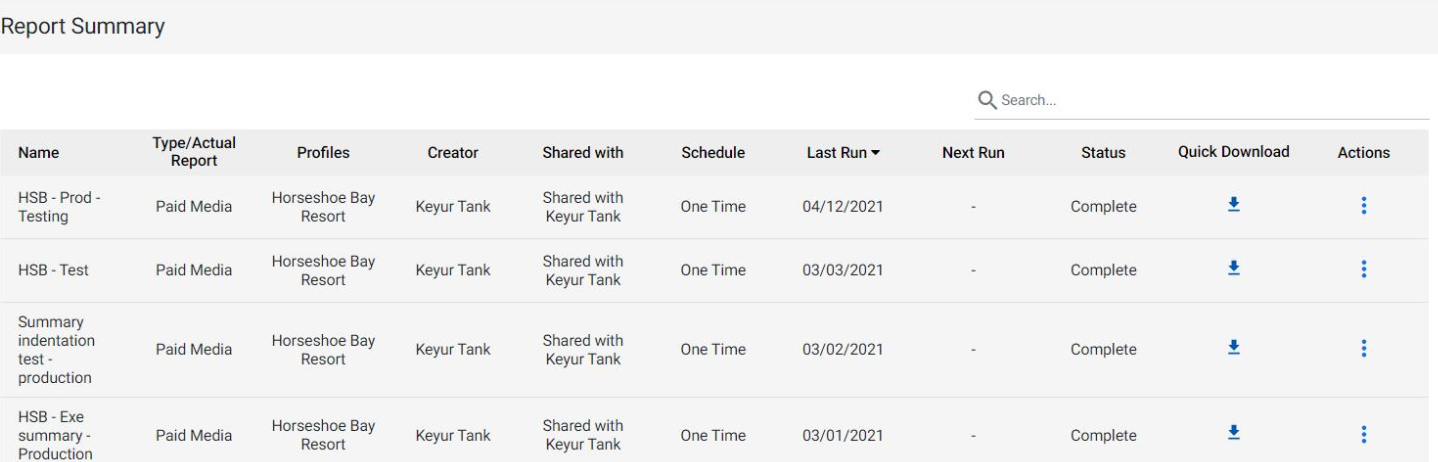This screenshot has width=1438, height=462.
Task: Click the Schedule column header
Action: pyautogui.click(x=712, y=153)
